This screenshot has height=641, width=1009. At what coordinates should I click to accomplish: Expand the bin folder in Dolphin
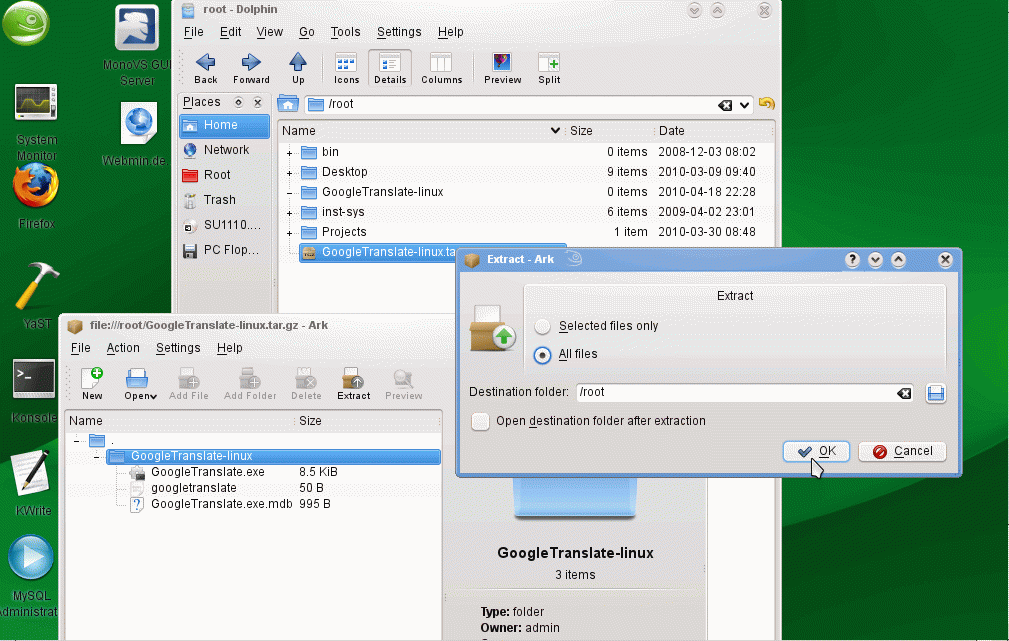[x=290, y=153]
